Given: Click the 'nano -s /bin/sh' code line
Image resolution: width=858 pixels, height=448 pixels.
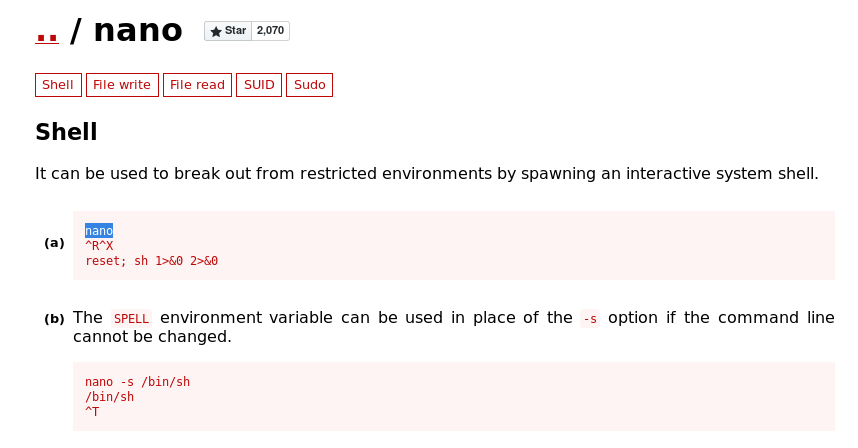Looking at the screenshot, I should (x=137, y=382).
